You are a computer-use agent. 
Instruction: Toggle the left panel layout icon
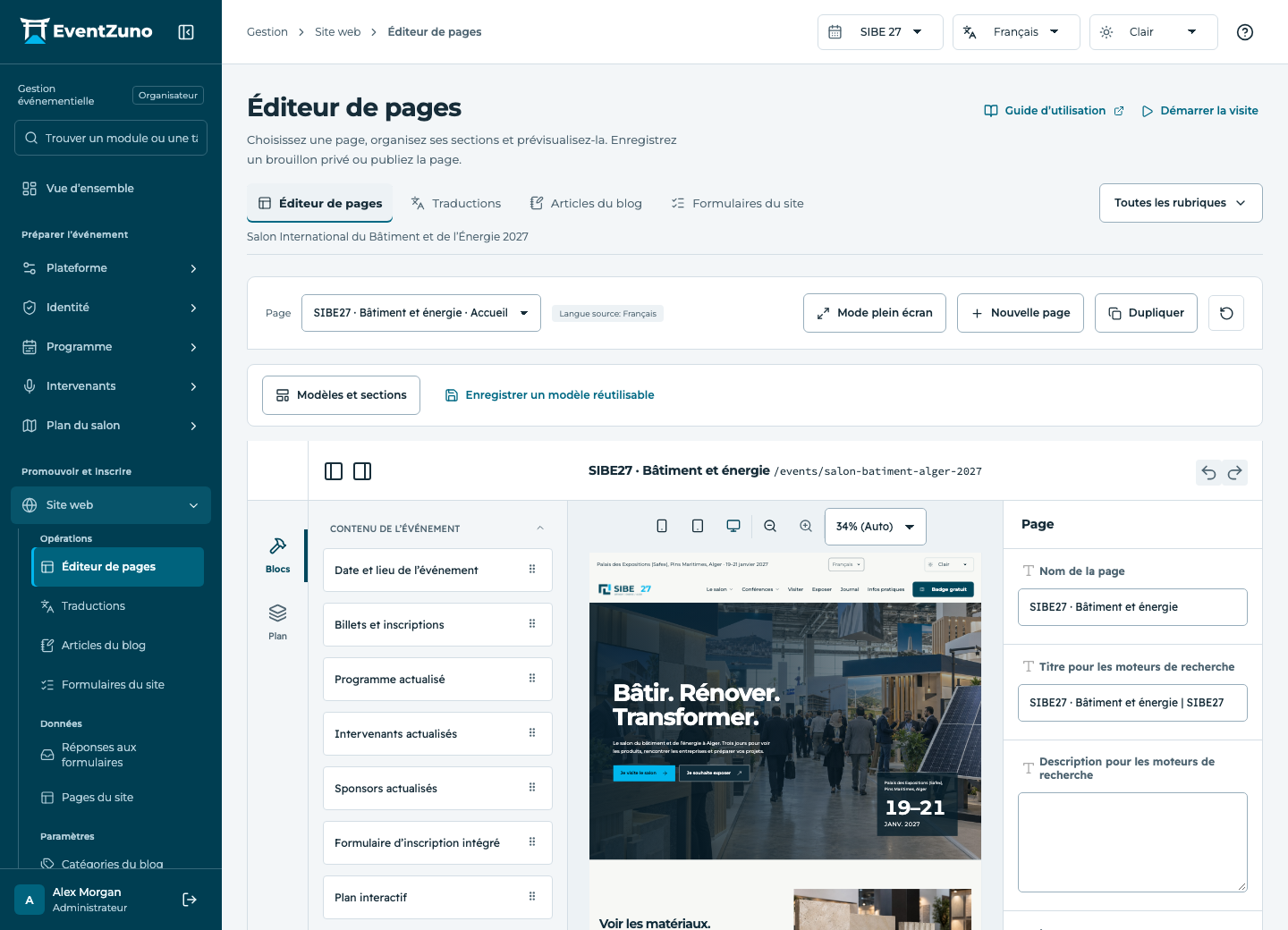[334, 471]
